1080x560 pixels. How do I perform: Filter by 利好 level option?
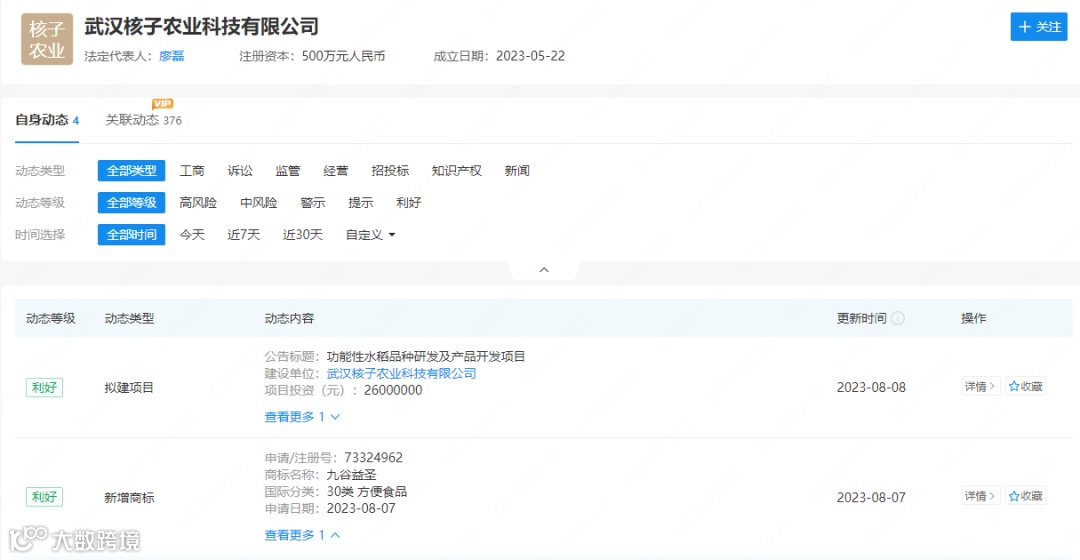tap(408, 203)
